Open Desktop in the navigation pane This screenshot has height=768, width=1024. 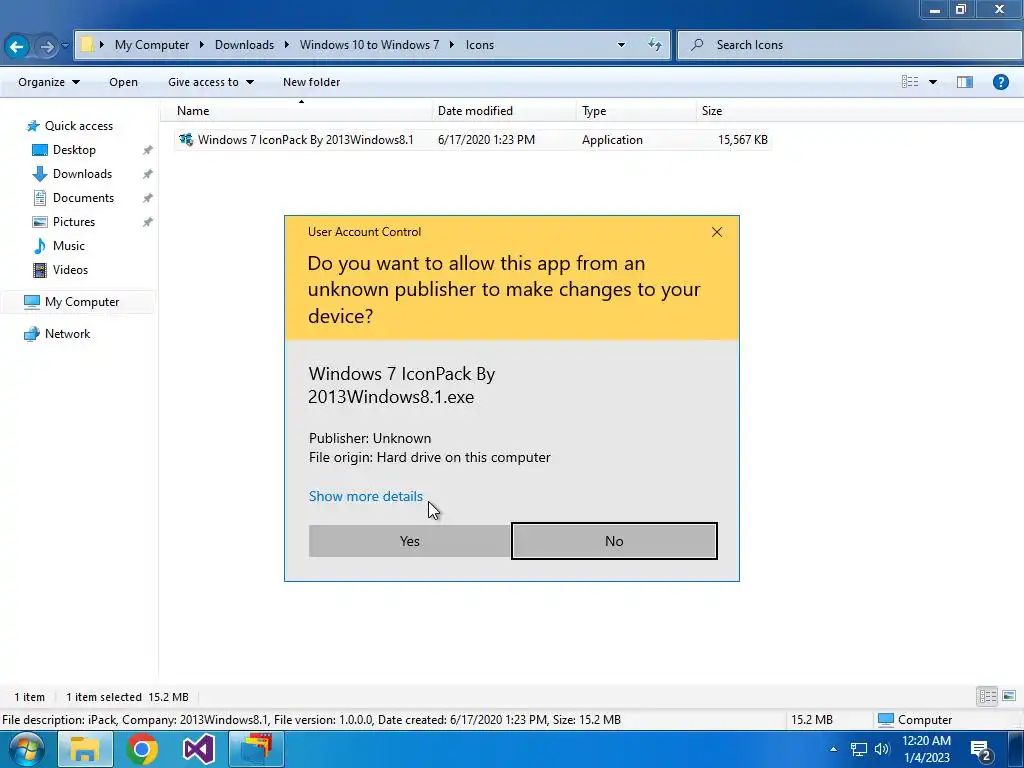point(74,150)
